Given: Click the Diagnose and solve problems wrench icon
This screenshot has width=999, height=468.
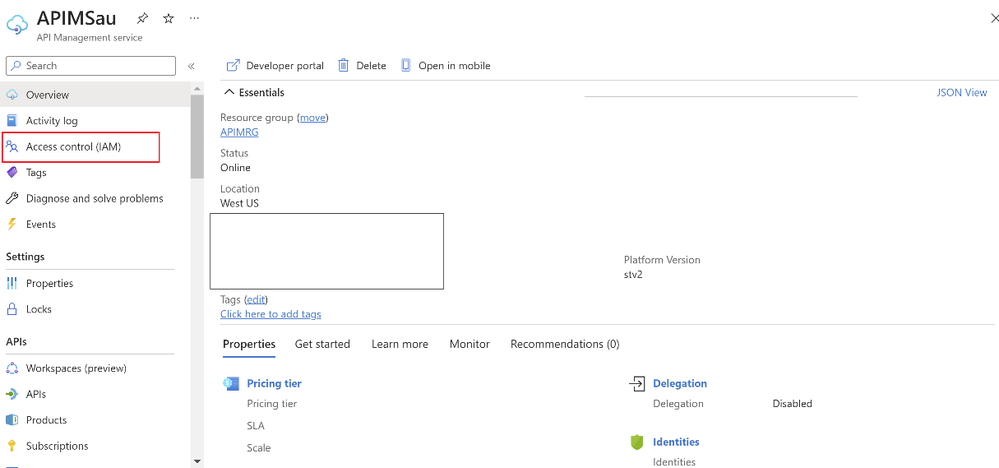Looking at the screenshot, I should coord(12,199).
